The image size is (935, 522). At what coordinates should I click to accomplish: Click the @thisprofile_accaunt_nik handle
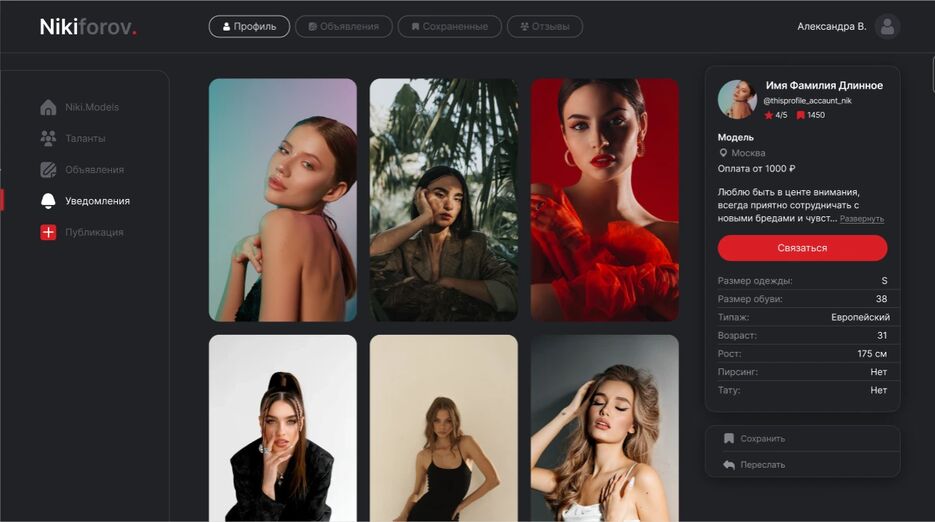coord(807,101)
